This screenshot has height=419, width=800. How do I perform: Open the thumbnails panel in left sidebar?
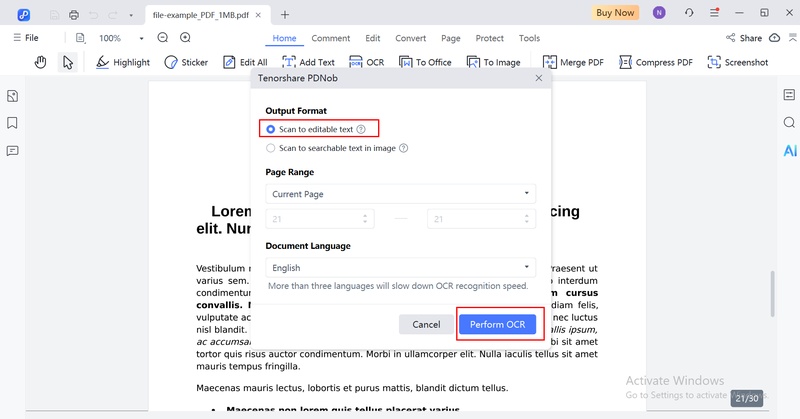tap(13, 96)
